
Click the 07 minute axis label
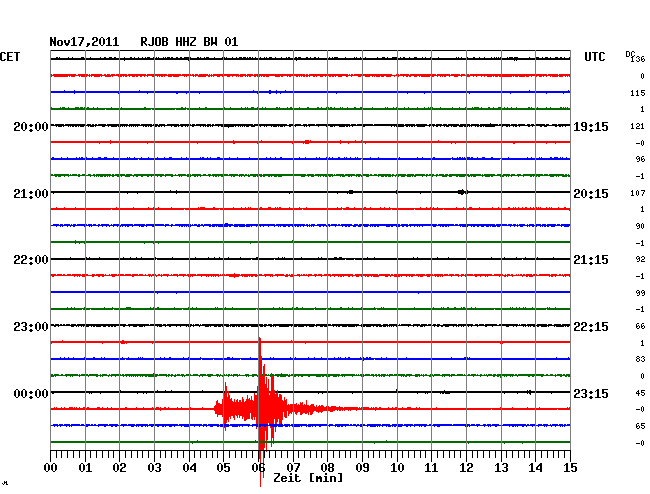pos(293,468)
